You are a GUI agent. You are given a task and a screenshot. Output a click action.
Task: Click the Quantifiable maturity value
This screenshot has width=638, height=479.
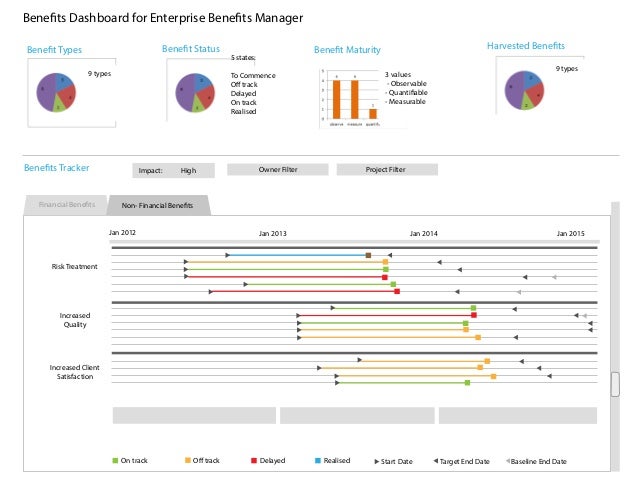click(x=408, y=92)
